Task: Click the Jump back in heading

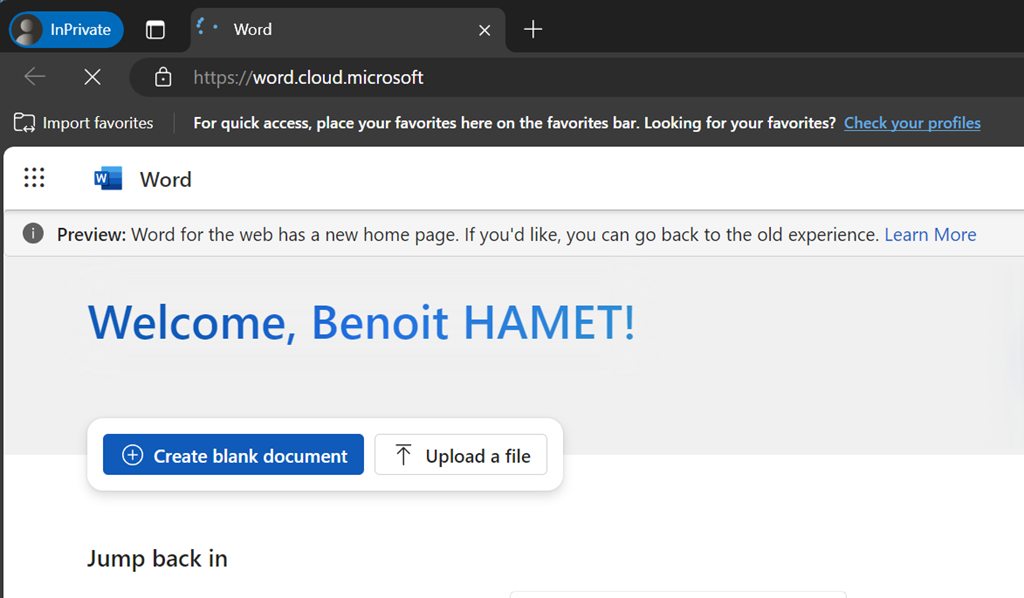Action: 157,558
